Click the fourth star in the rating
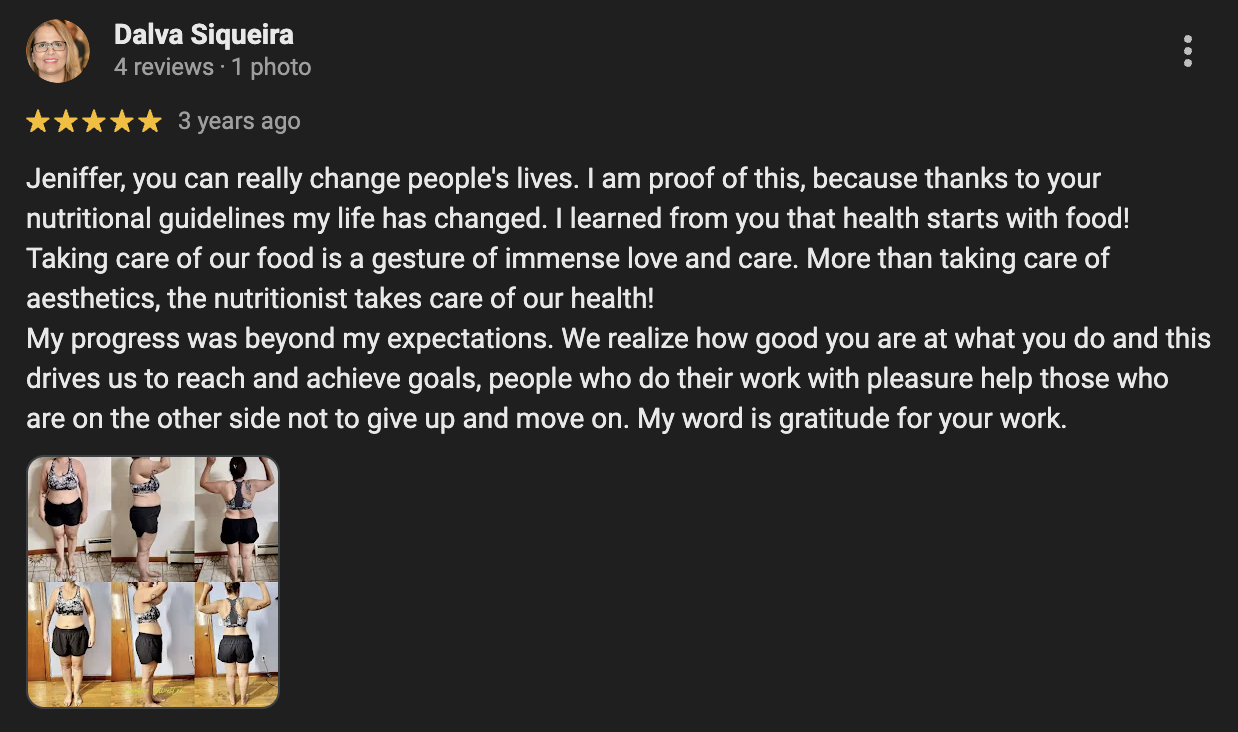The height and width of the screenshot is (732, 1238). [122, 122]
